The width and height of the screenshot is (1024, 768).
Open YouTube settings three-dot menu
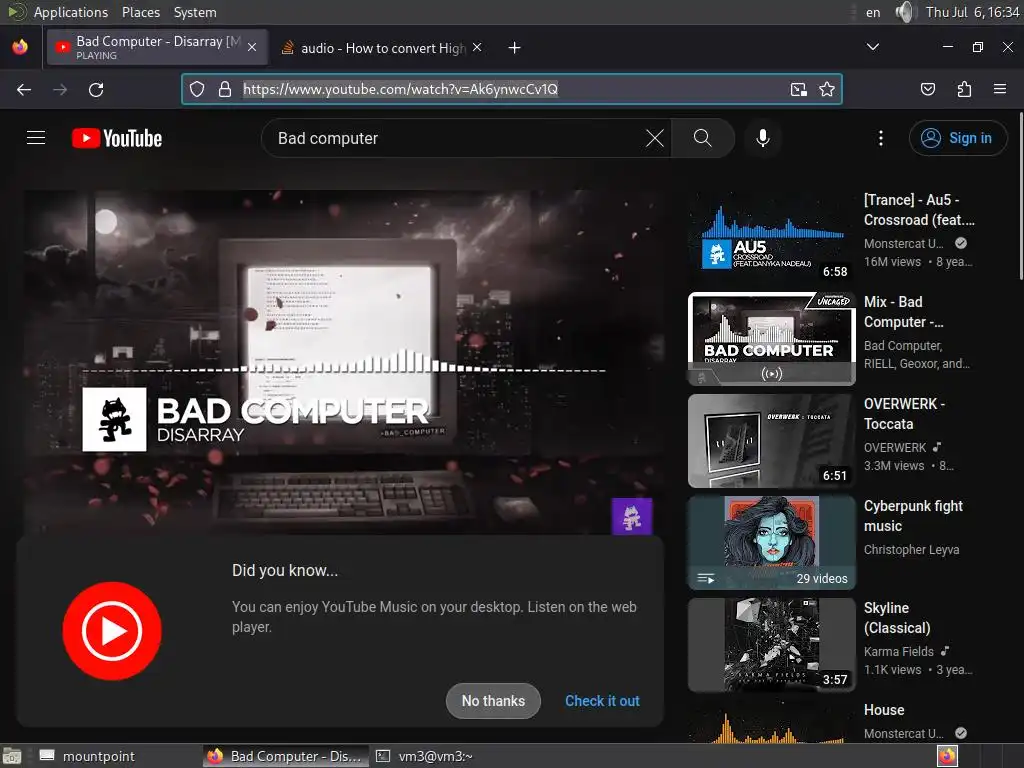(881, 138)
